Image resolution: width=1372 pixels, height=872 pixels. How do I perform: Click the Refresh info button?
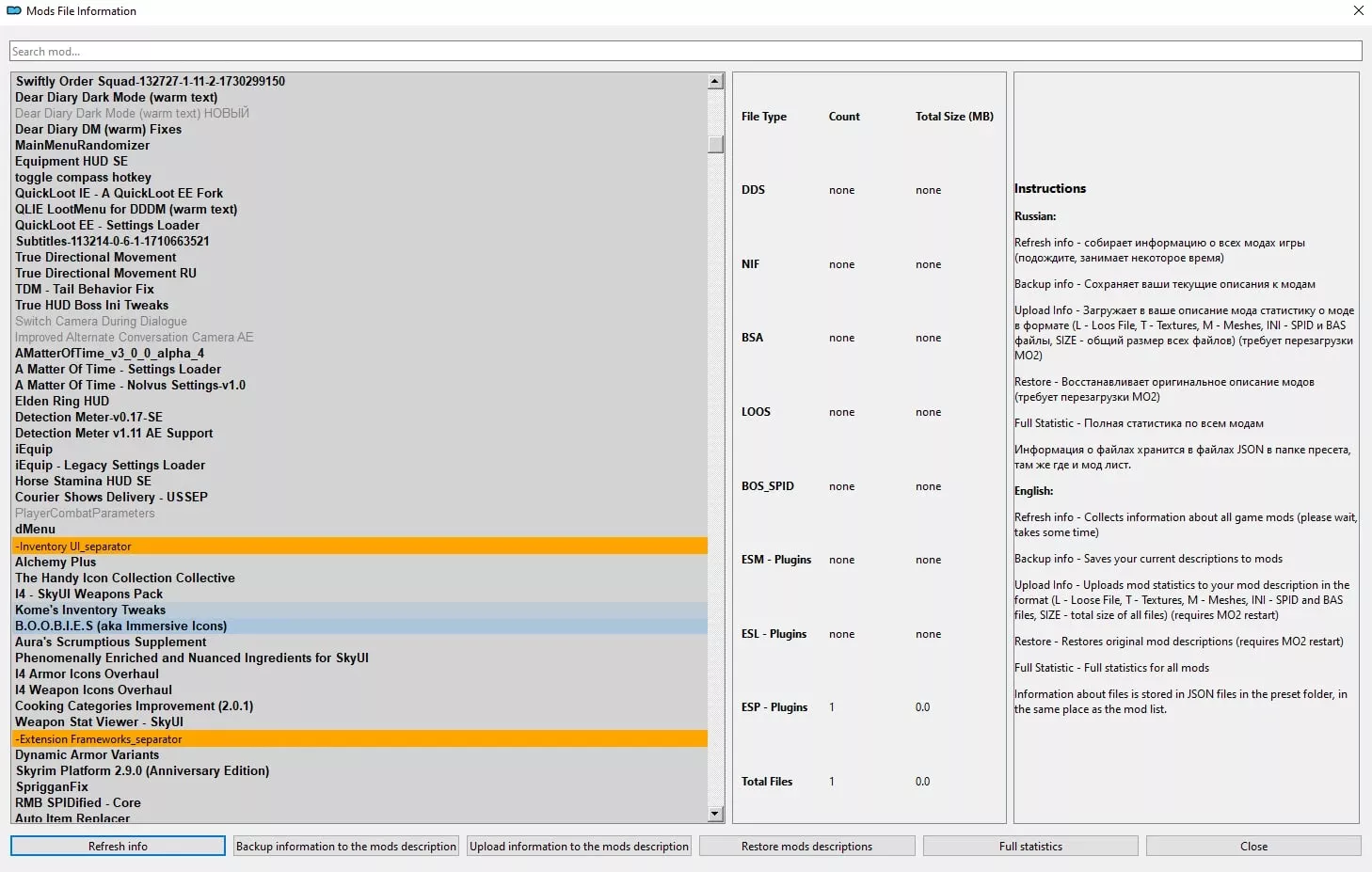click(x=118, y=847)
